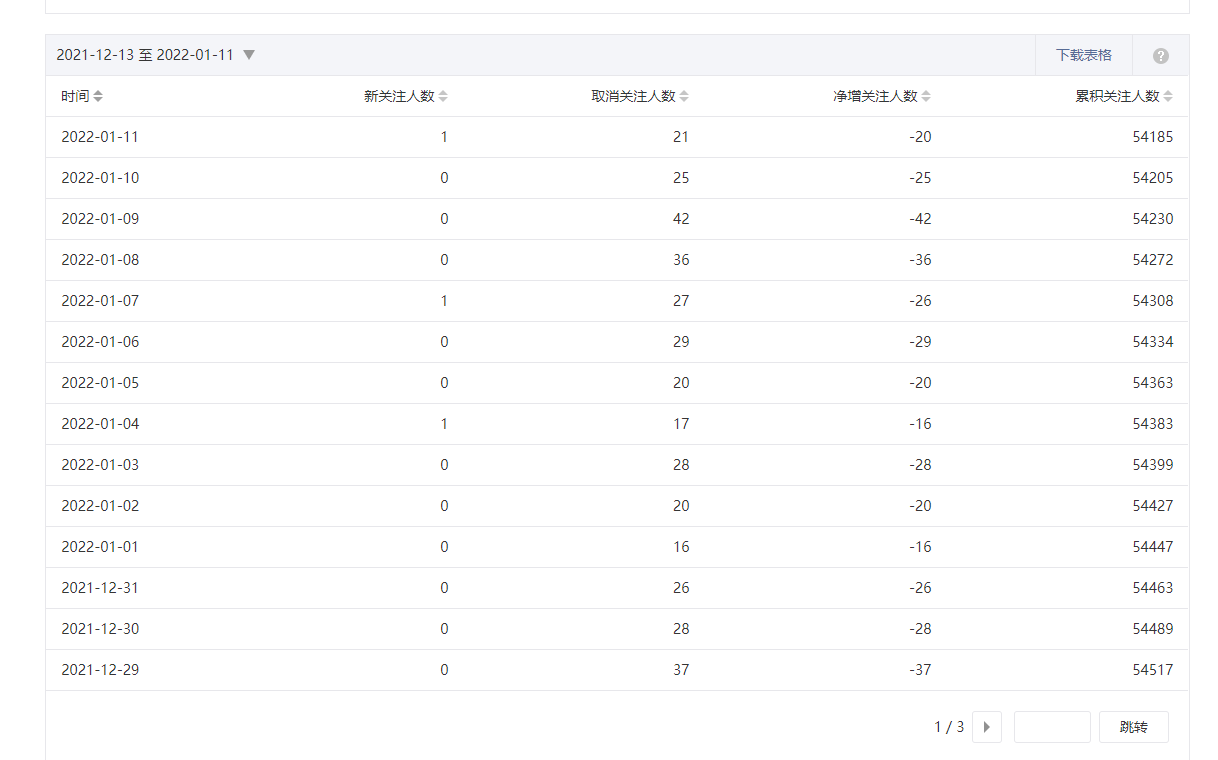1218x760 pixels.
Task: Select cumulative value 54272 cell
Action: (x=1152, y=260)
